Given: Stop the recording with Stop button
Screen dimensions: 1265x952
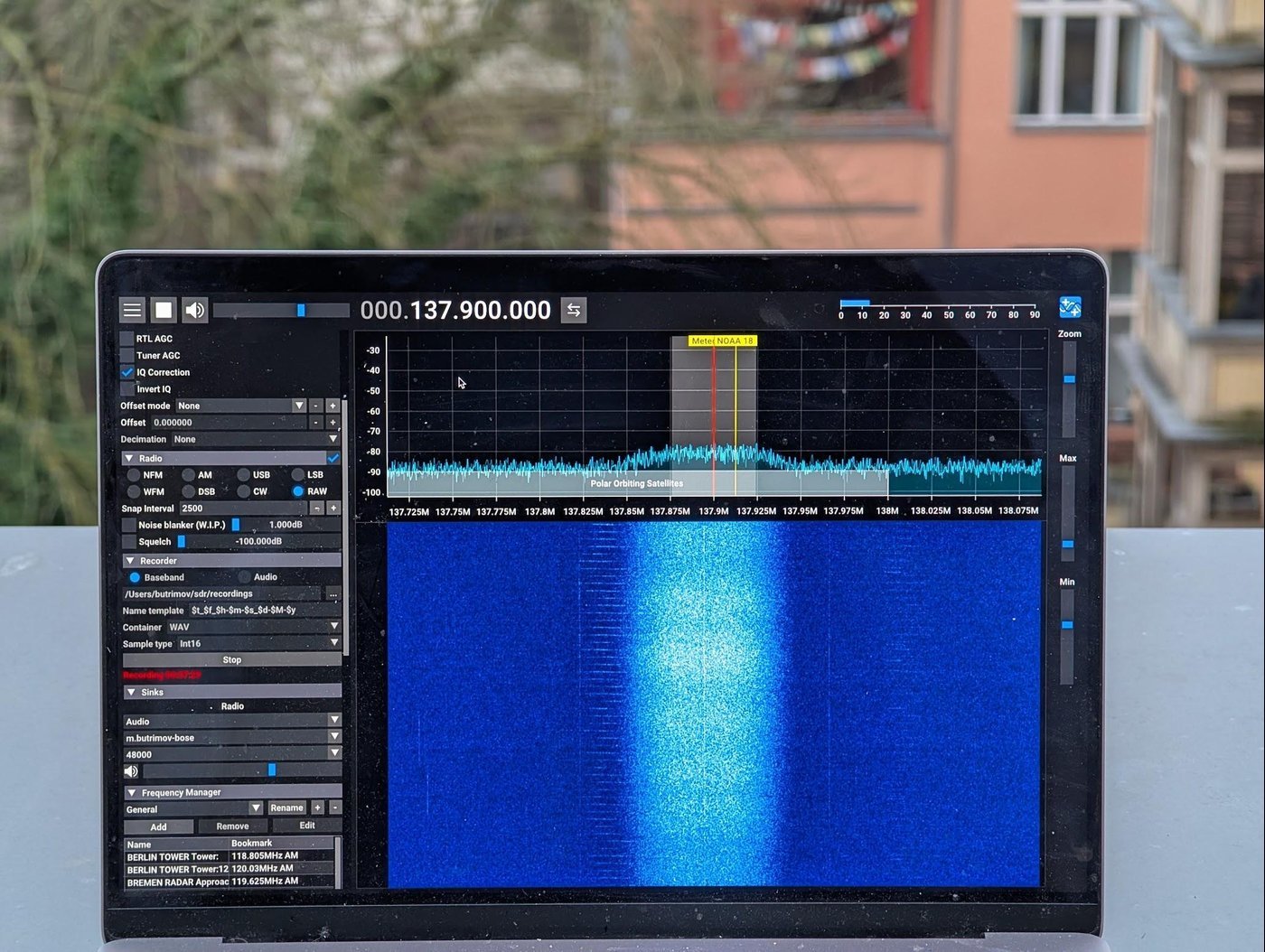Looking at the screenshot, I should (232, 660).
